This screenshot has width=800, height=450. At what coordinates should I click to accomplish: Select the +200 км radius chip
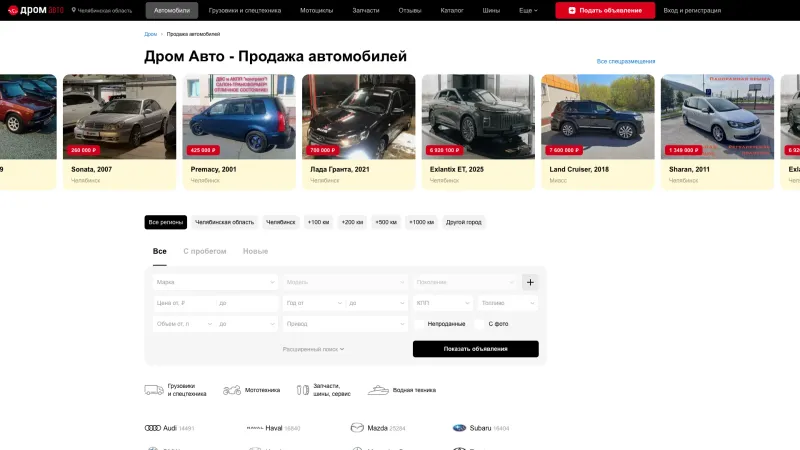pos(352,222)
